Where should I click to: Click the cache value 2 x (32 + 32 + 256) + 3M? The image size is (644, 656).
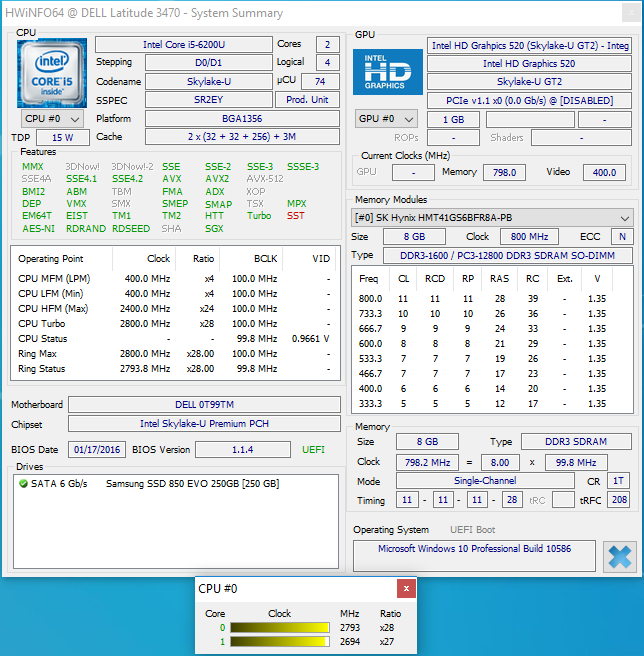pyautogui.click(x=242, y=137)
